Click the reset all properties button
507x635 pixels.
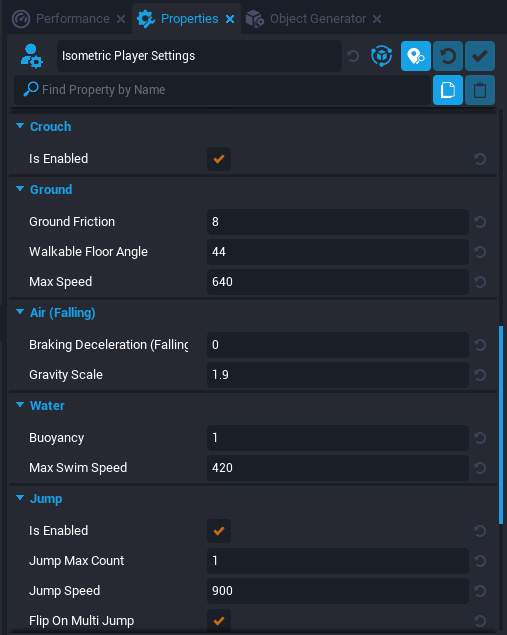click(448, 56)
